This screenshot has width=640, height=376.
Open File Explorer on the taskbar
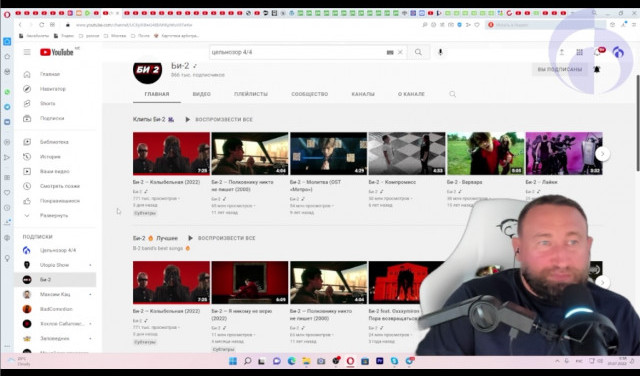pyautogui.click(x=306, y=361)
